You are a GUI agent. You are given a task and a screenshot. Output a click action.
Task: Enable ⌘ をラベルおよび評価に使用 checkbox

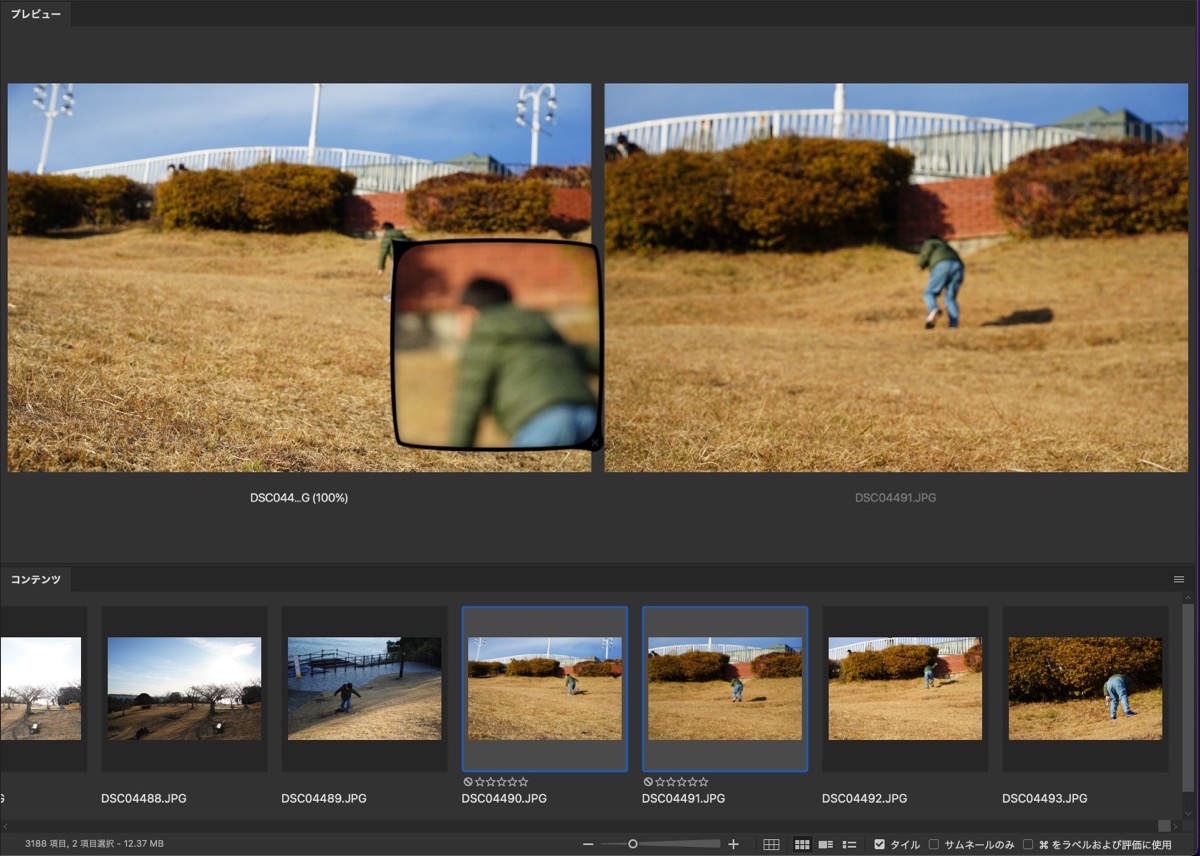1028,845
